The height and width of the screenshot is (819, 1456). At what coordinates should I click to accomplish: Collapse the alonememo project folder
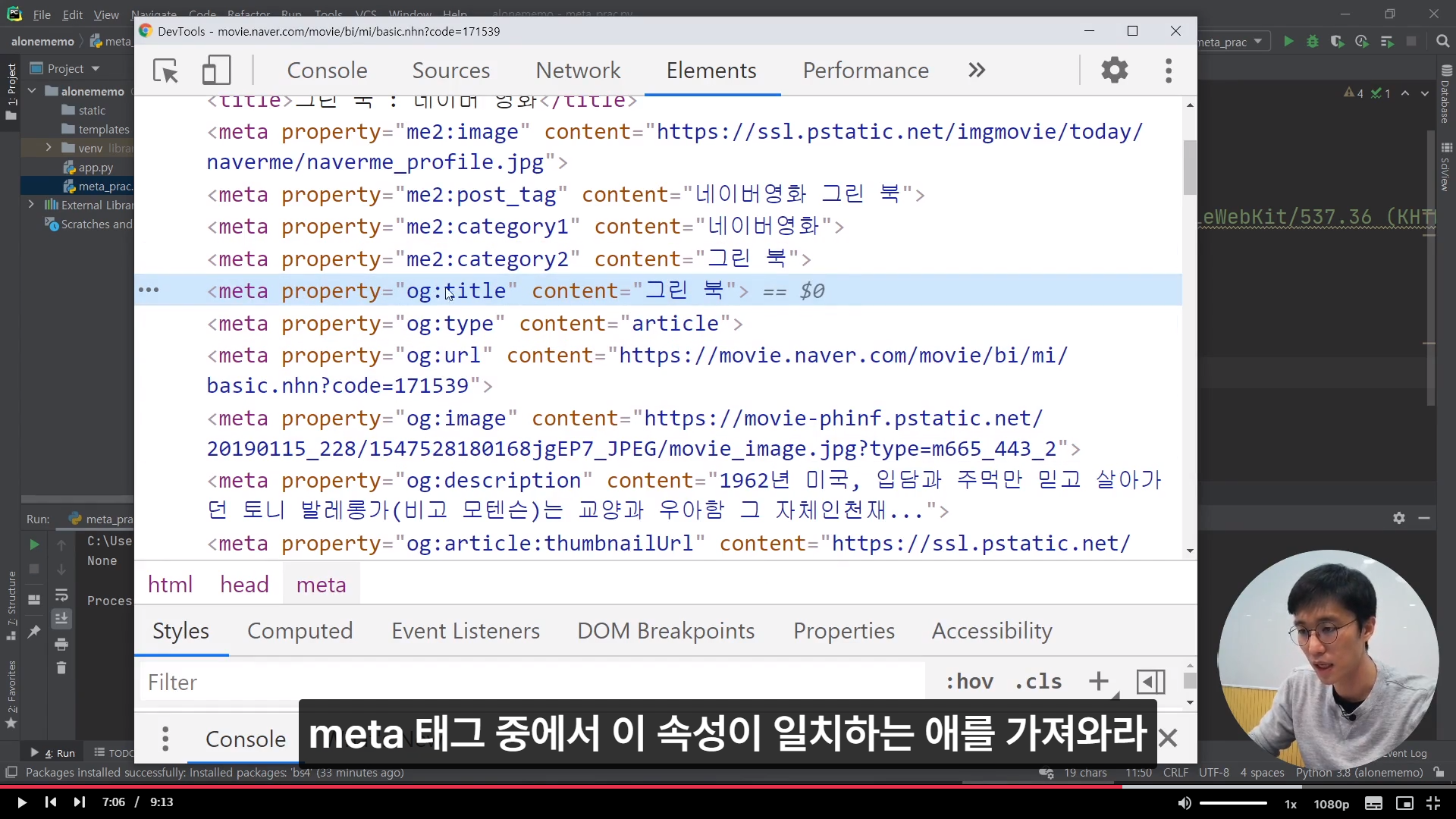(32, 91)
